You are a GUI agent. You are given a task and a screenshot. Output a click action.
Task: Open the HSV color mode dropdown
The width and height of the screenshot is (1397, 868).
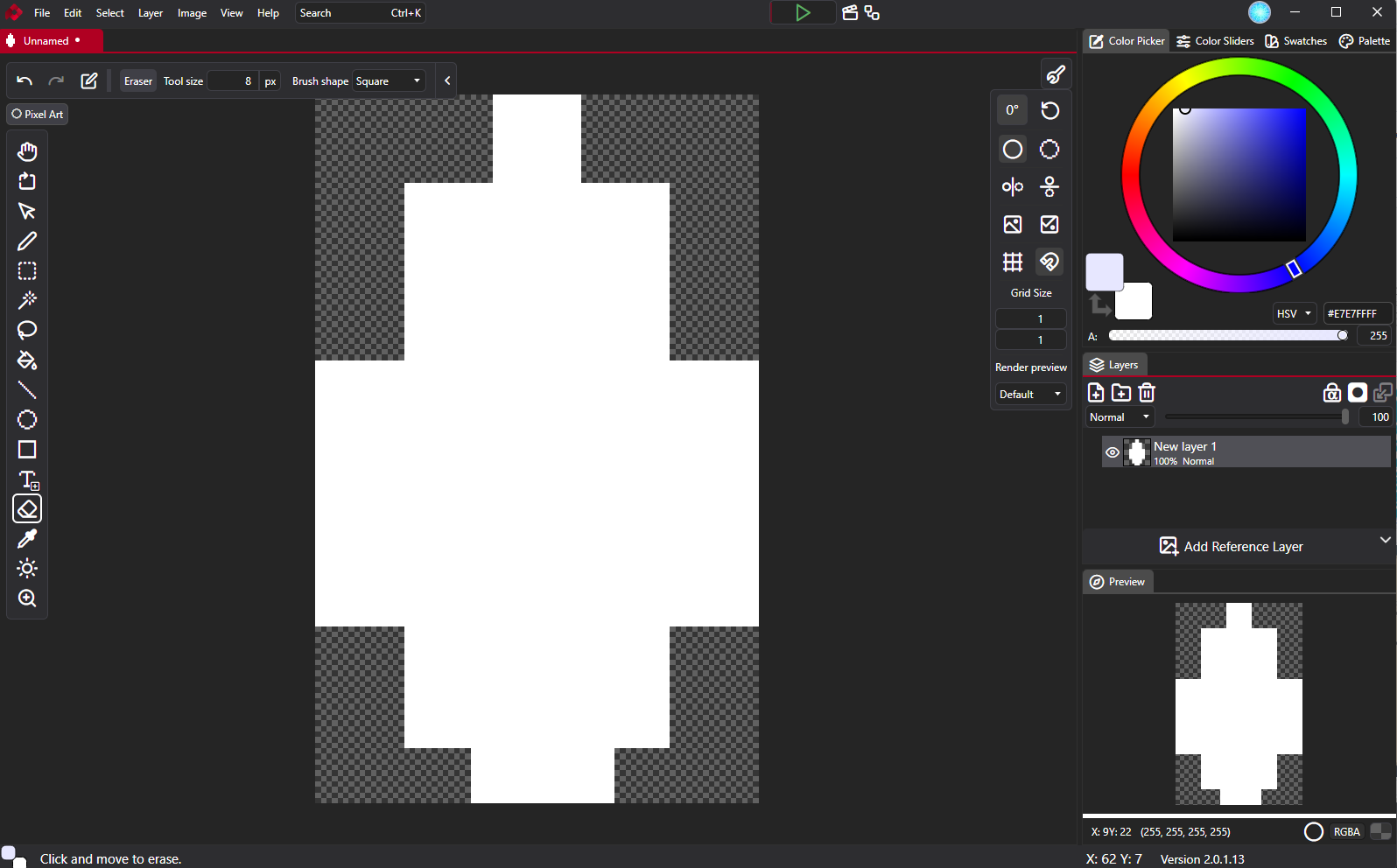click(1295, 314)
